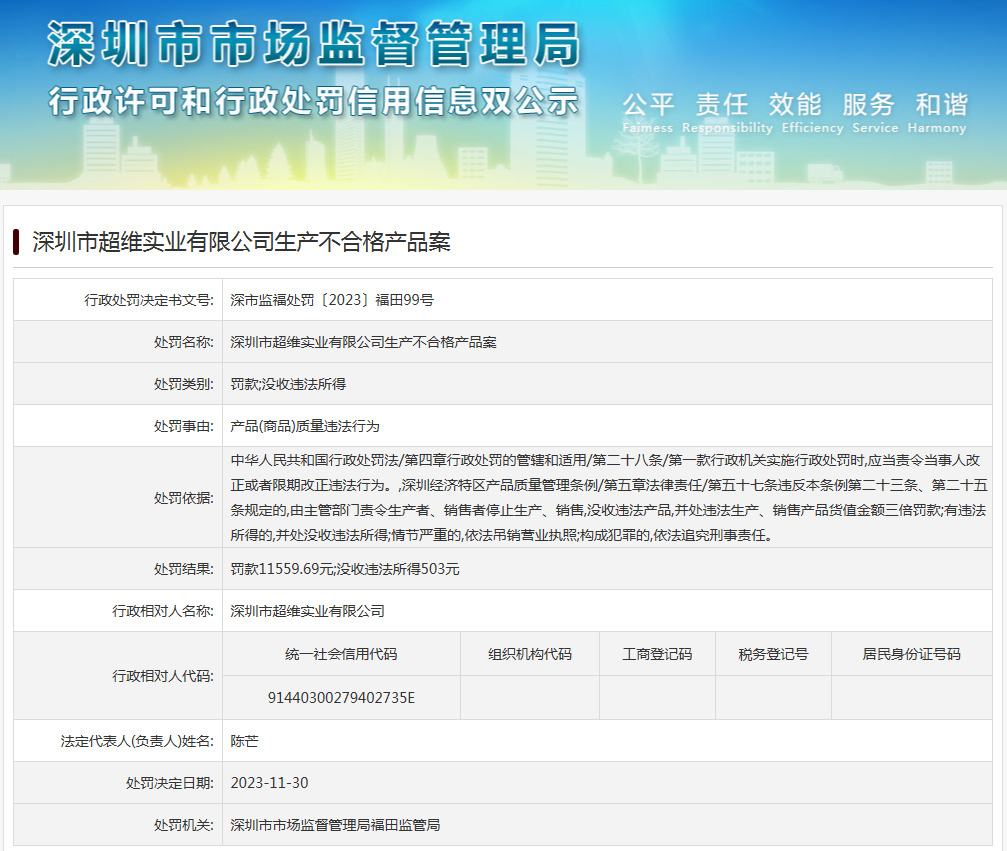Click the party name 深圳市超维实业有限公司
1007x851 pixels.
[x=308, y=611]
